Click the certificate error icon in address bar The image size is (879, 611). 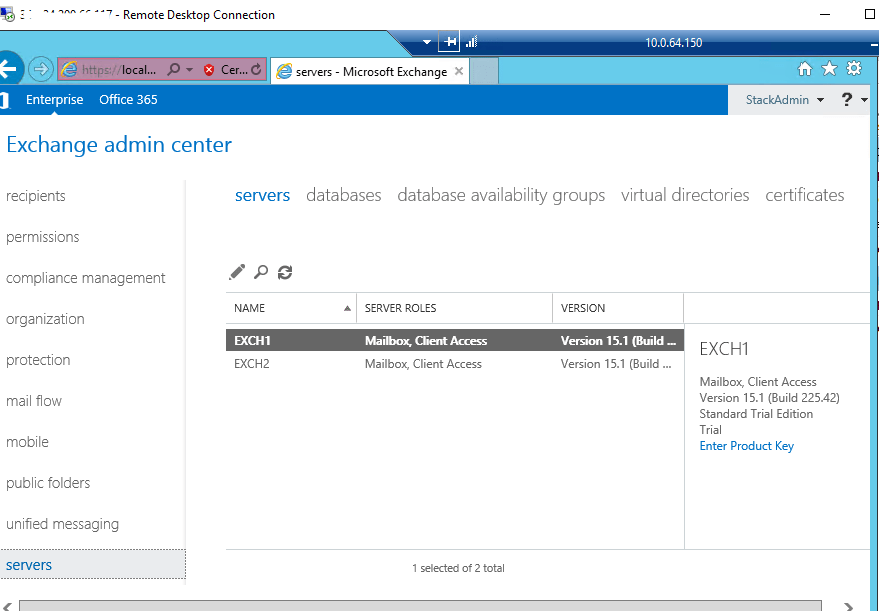point(209,70)
